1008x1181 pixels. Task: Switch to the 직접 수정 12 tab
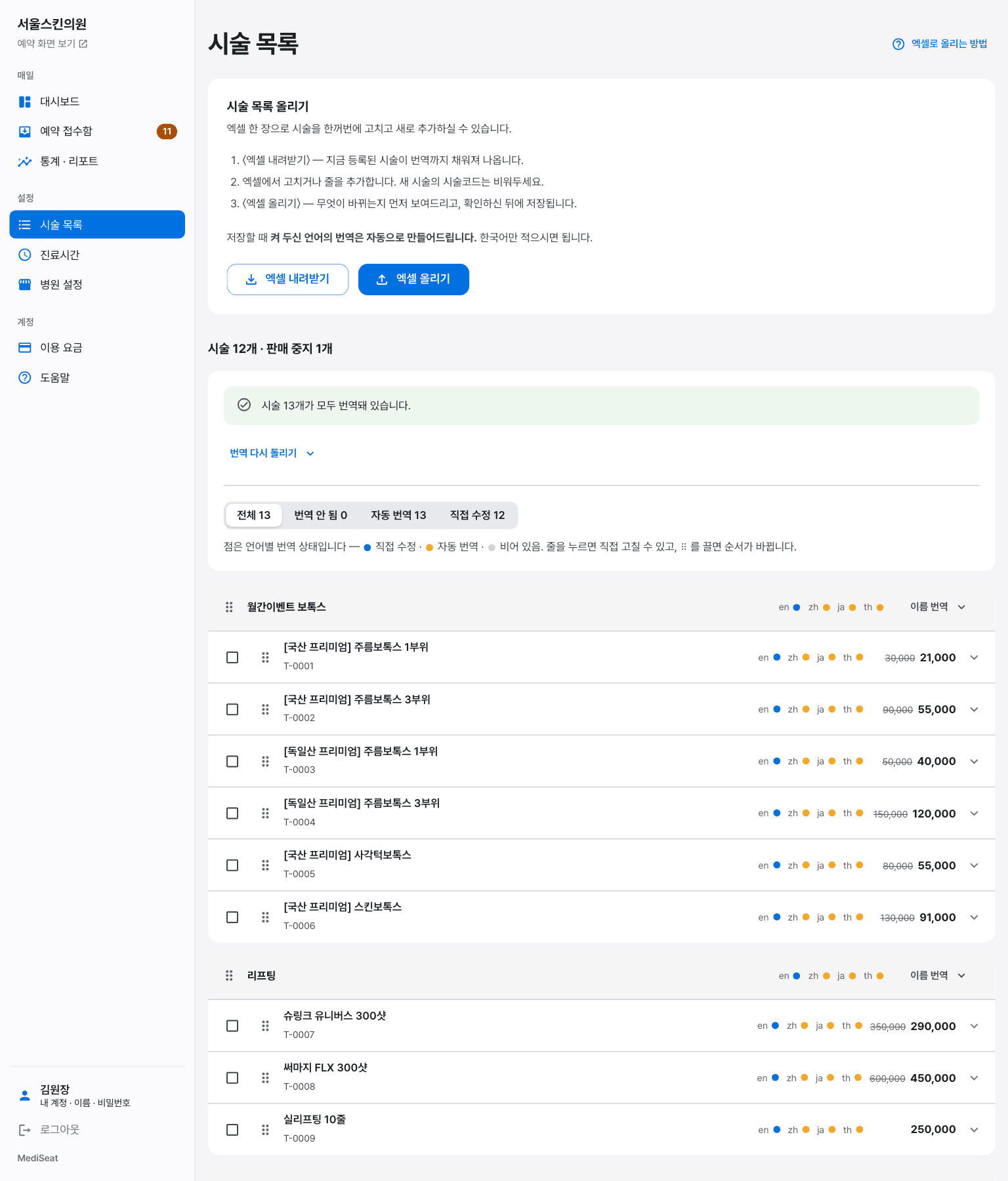477,515
